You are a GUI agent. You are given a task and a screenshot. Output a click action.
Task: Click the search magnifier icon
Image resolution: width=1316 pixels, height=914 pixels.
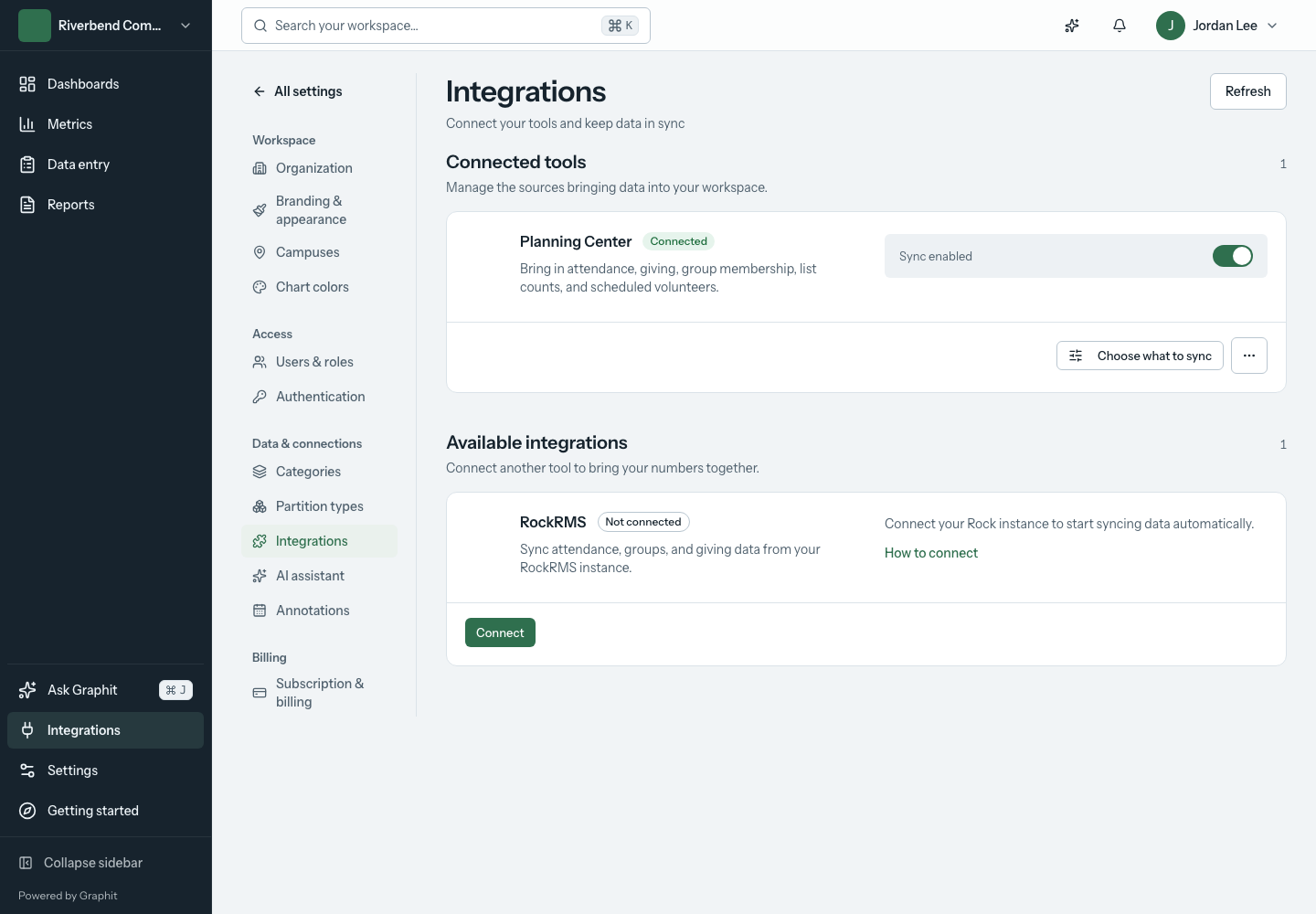click(260, 26)
